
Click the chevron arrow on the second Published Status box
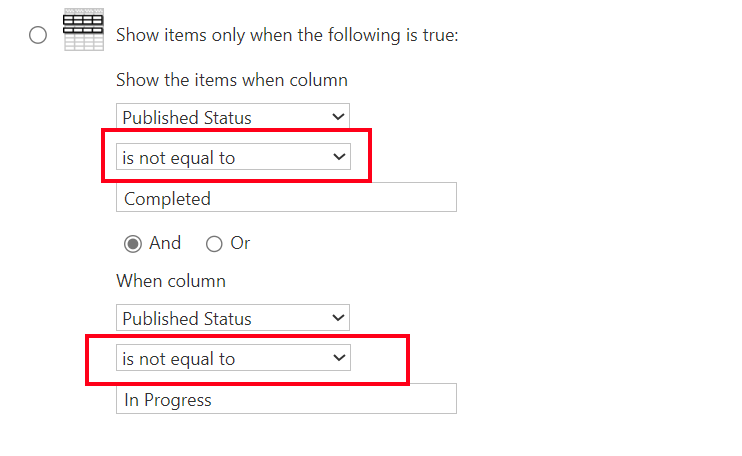(338, 318)
